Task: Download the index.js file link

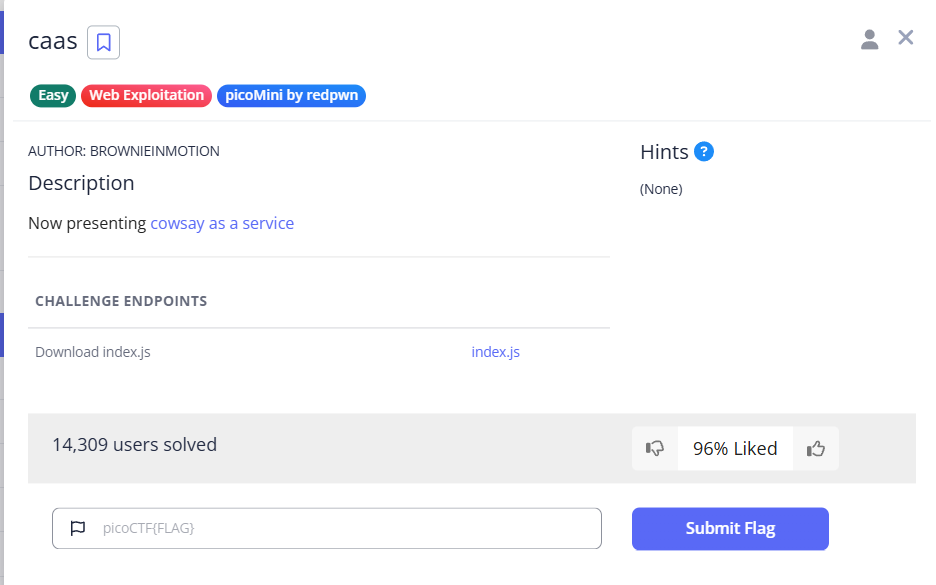Action: point(495,352)
